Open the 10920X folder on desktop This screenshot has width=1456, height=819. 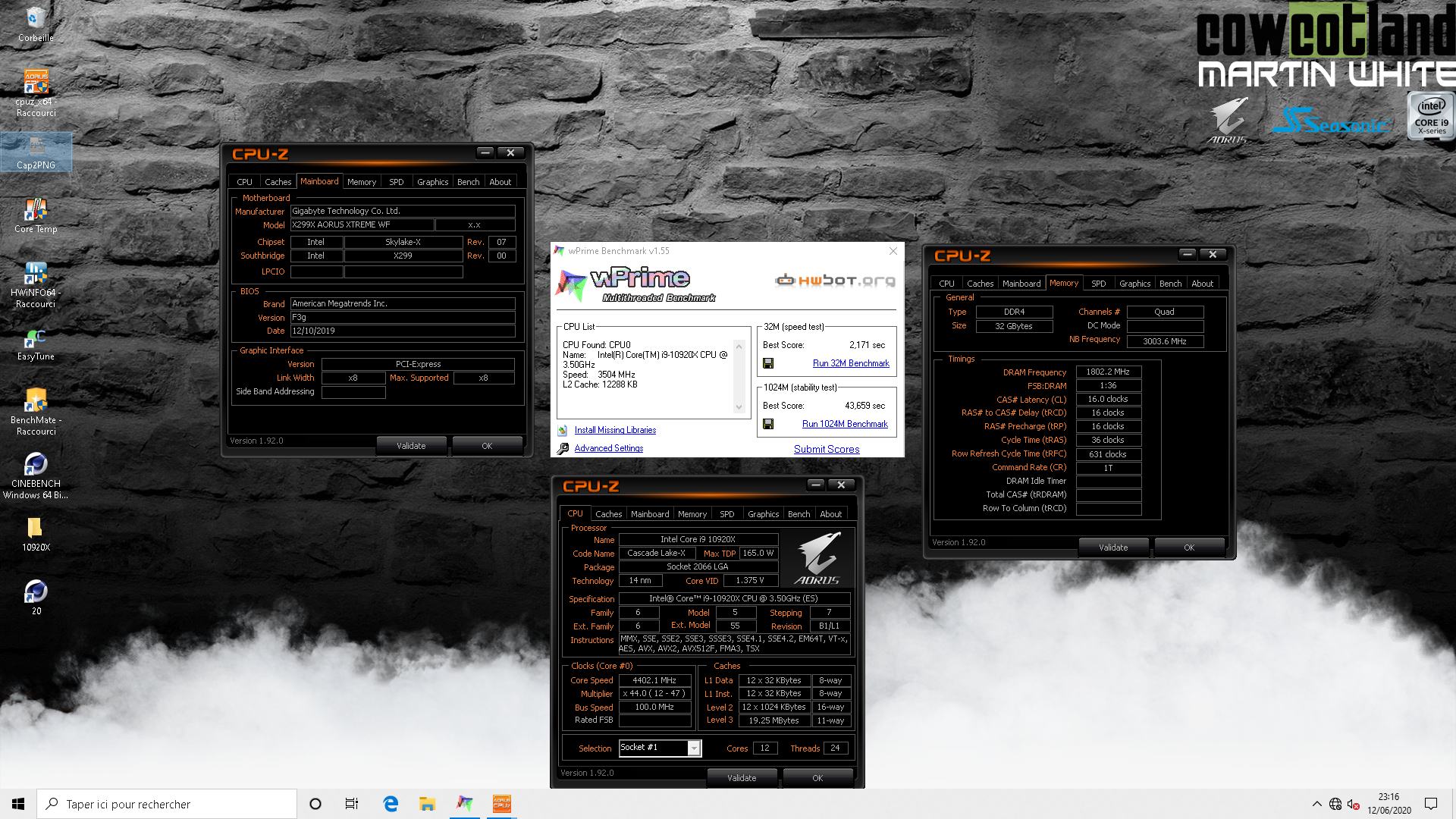[x=36, y=534]
